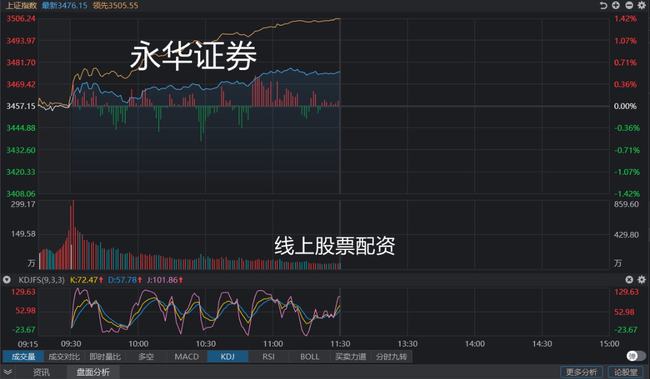
Task: Close the KDJ indicator panel
Action: click(629, 279)
